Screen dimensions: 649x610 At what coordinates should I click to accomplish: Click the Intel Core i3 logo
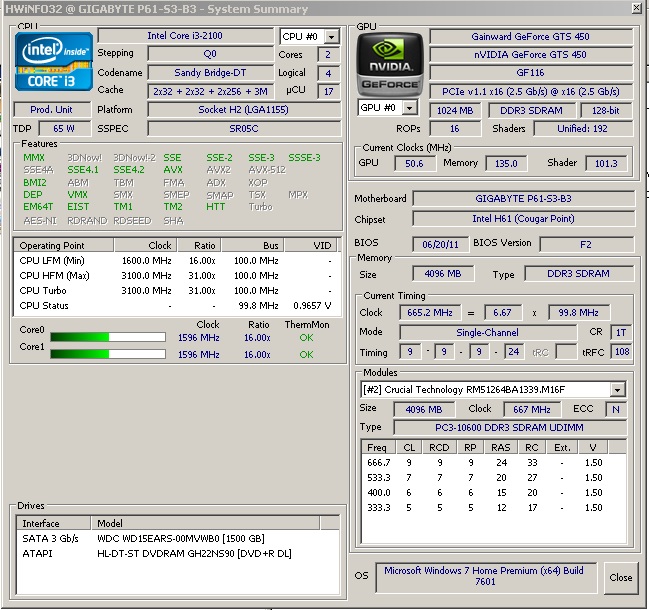coord(53,62)
